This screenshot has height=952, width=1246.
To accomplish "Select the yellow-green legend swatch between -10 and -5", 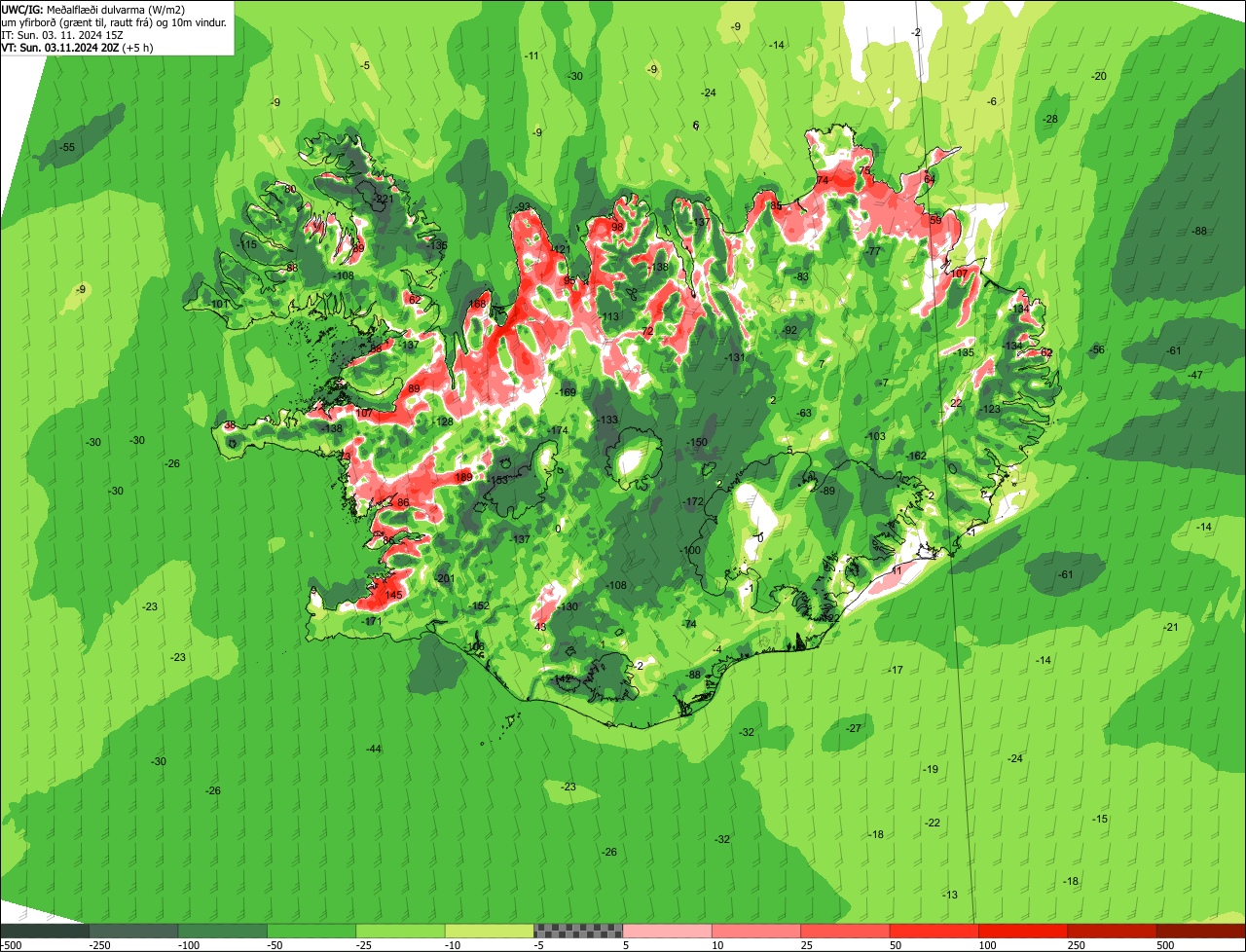I will (x=490, y=931).
